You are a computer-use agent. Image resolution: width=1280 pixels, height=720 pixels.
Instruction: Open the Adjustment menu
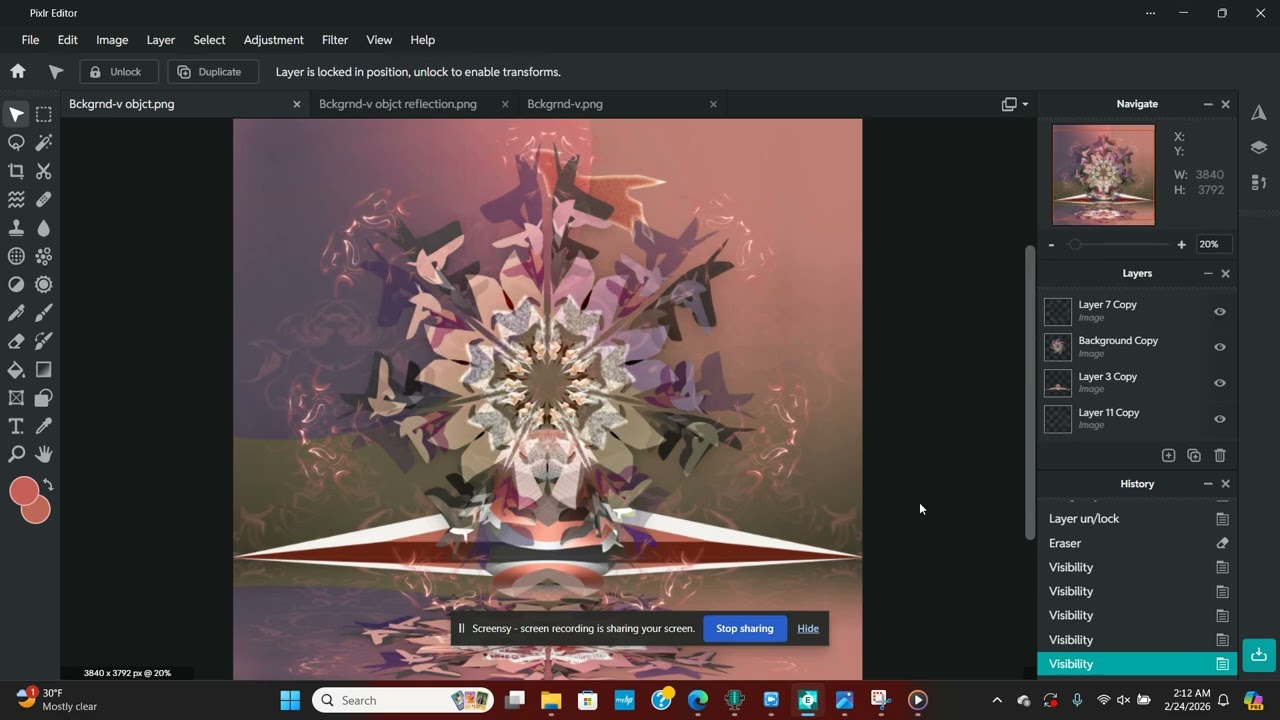[x=273, y=40]
